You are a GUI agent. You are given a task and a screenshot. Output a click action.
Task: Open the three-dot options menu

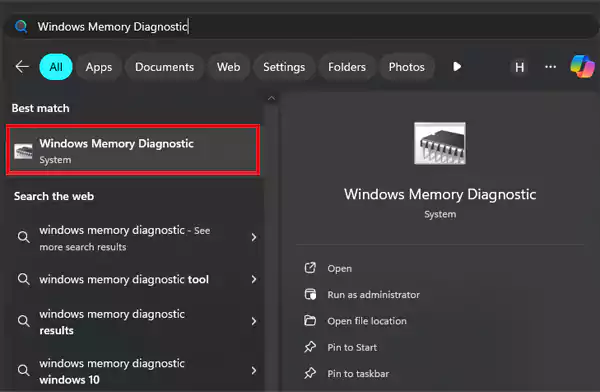[x=550, y=67]
